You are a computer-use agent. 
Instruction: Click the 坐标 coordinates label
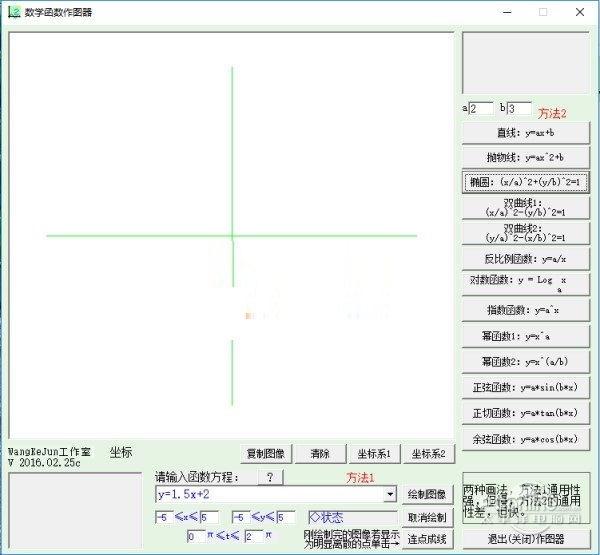(x=121, y=452)
